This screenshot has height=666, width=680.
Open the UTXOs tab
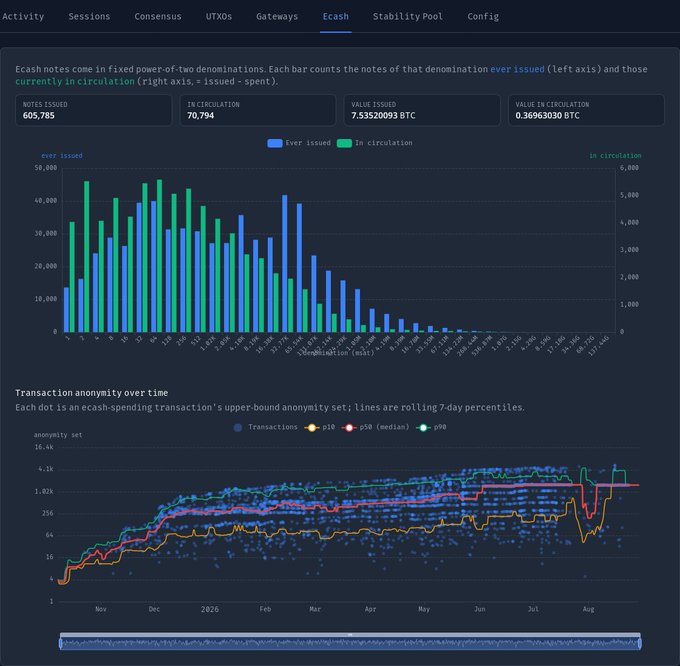point(219,16)
